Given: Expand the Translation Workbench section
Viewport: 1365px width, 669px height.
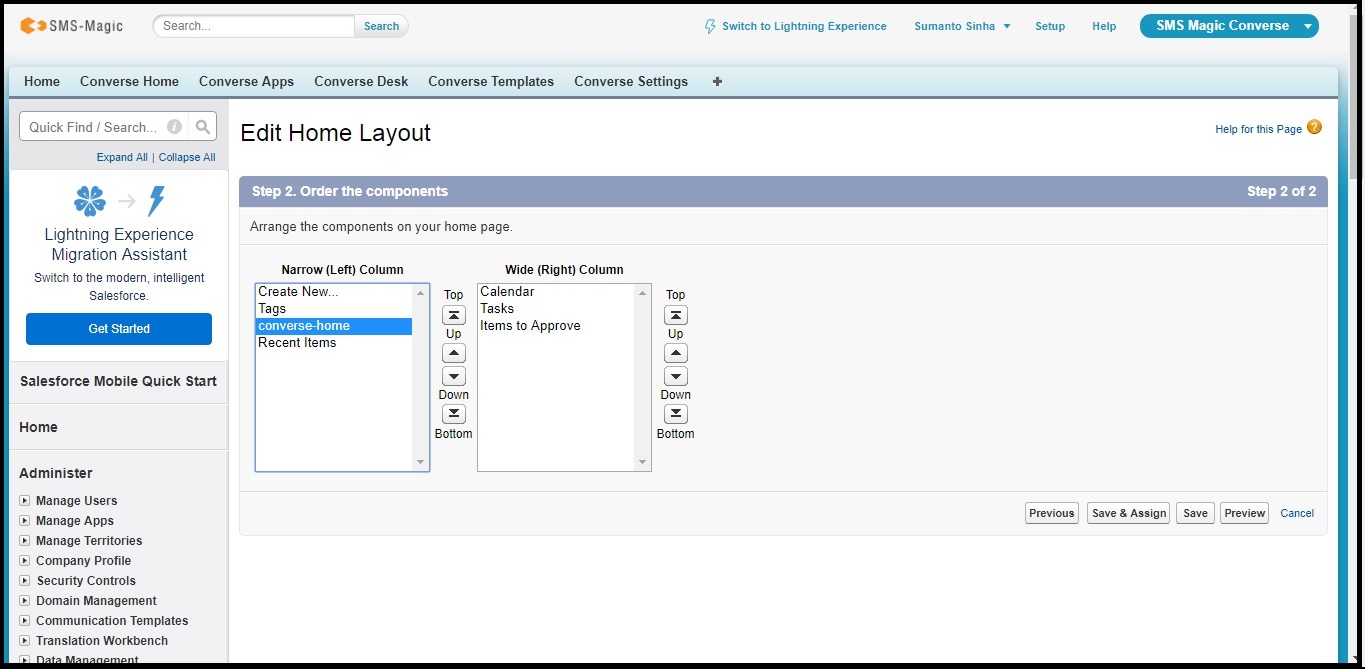Looking at the screenshot, I should click(25, 641).
